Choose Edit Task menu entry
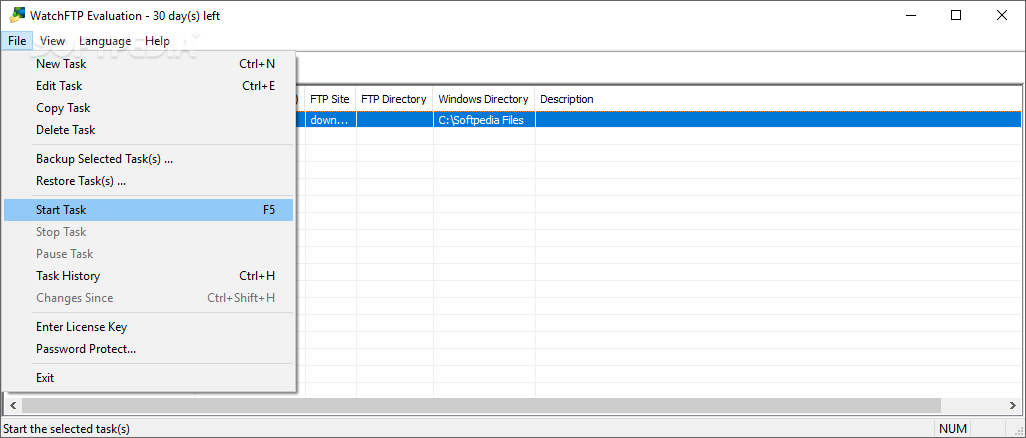This screenshot has width=1026, height=438. [x=149, y=86]
